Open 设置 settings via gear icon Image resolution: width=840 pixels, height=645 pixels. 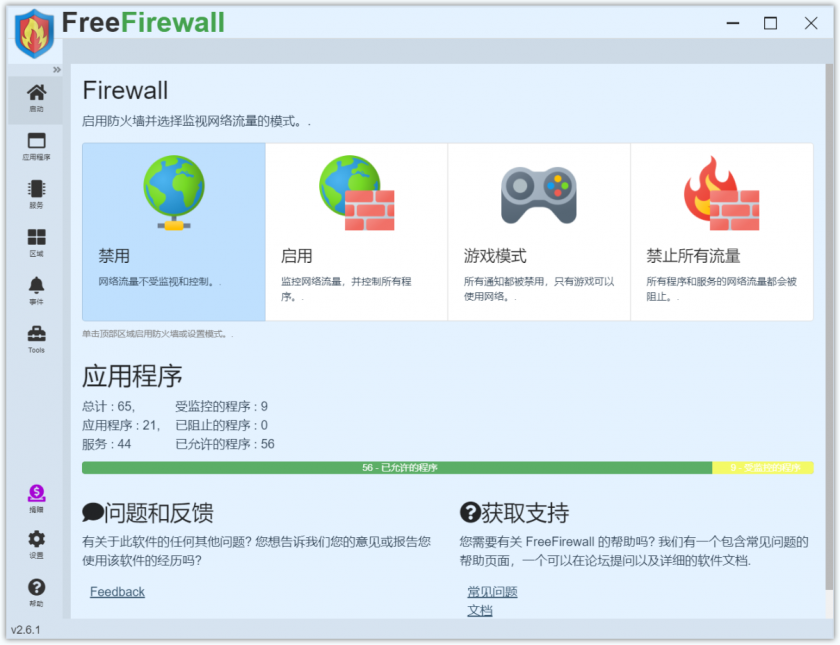(36, 540)
